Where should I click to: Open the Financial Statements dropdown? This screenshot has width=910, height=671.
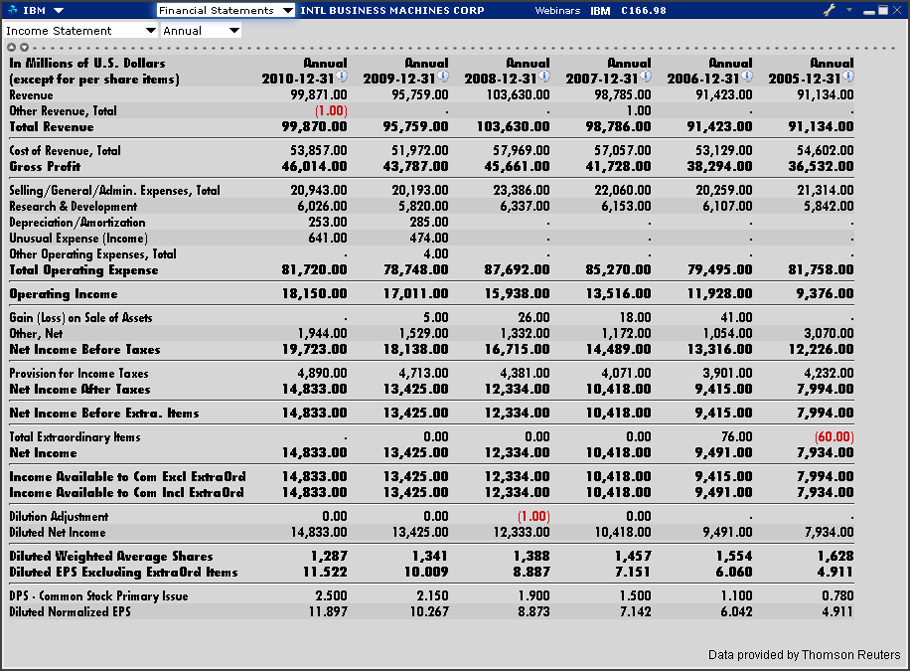(x=226, y=10)
